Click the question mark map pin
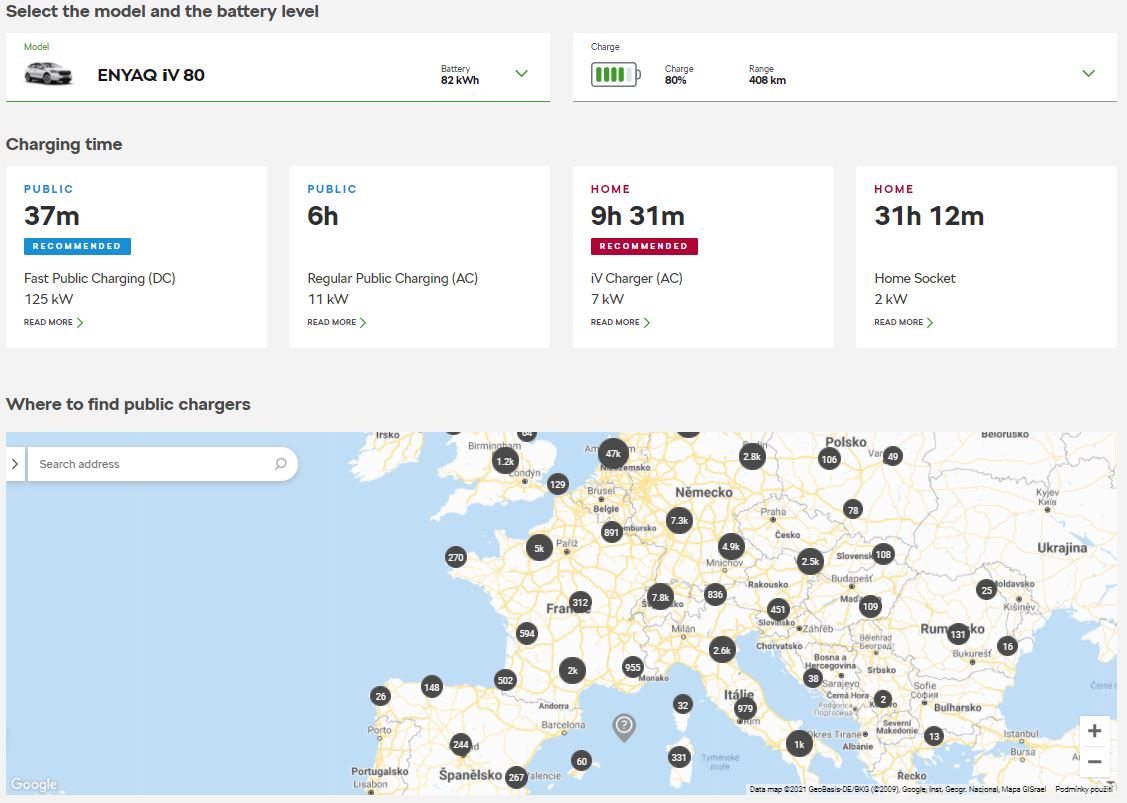The width and height of the screenshot is (1127, 803). [624, 727]
